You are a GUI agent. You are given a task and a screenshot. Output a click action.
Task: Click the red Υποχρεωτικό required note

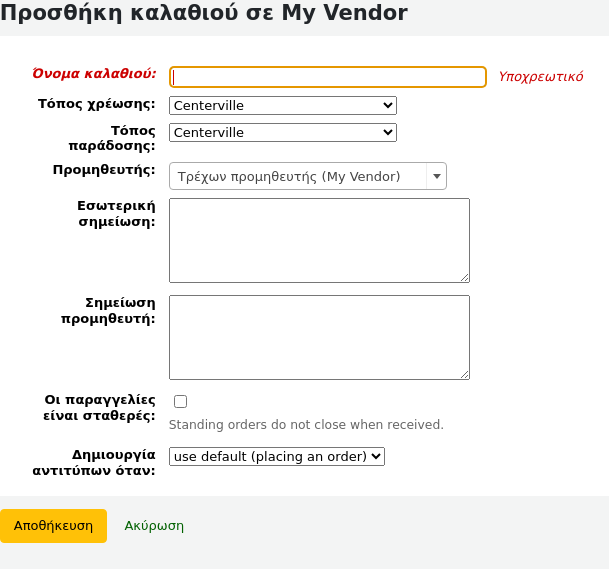pos(541,77)
